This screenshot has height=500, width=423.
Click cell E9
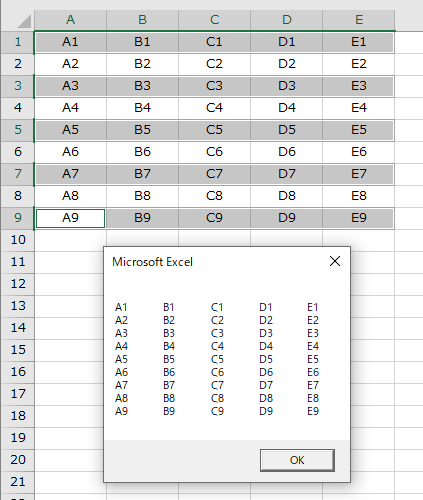359,218
